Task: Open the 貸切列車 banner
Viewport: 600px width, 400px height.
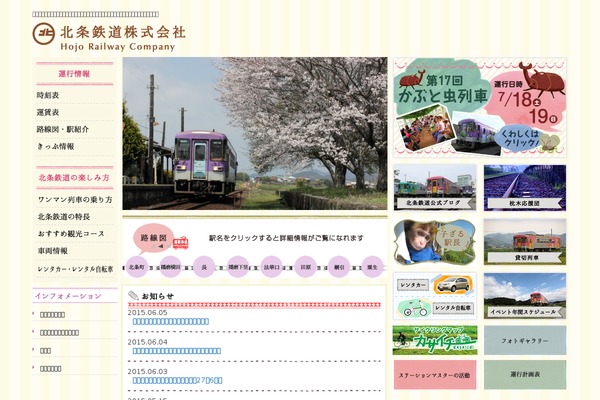Action: [525, 242]
